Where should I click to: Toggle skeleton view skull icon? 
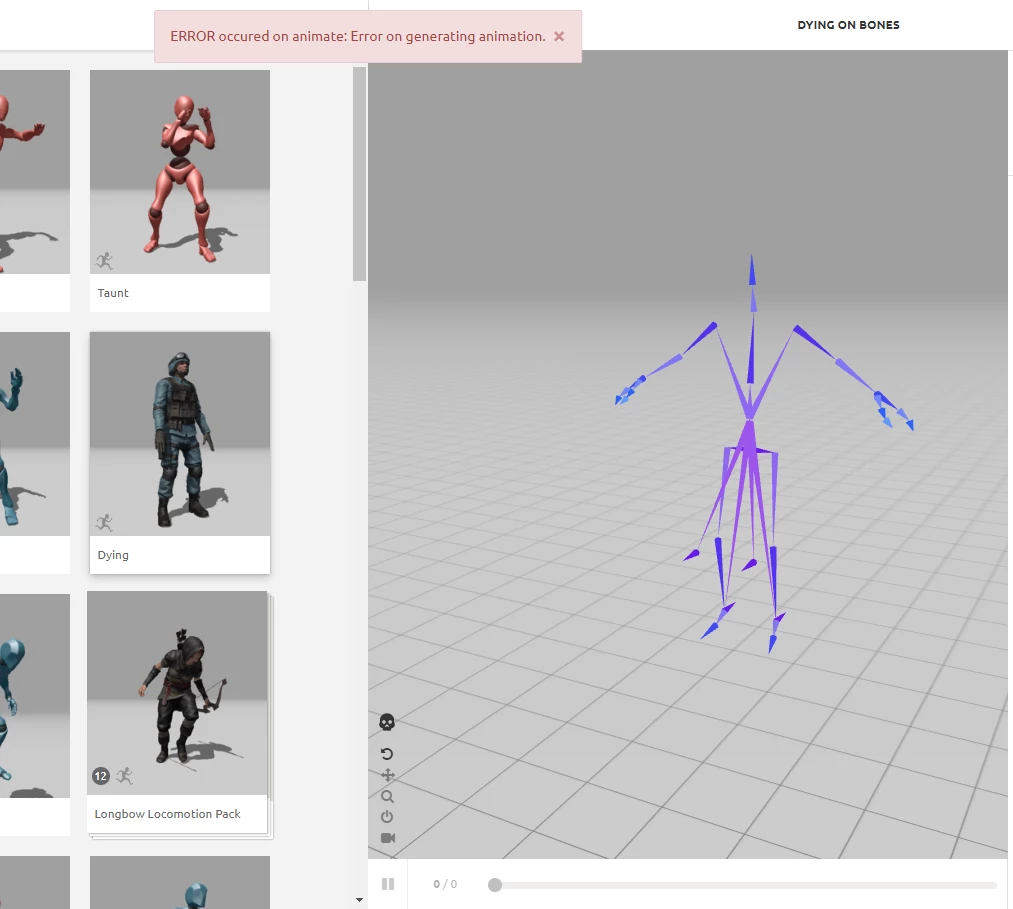click(387, 722)
